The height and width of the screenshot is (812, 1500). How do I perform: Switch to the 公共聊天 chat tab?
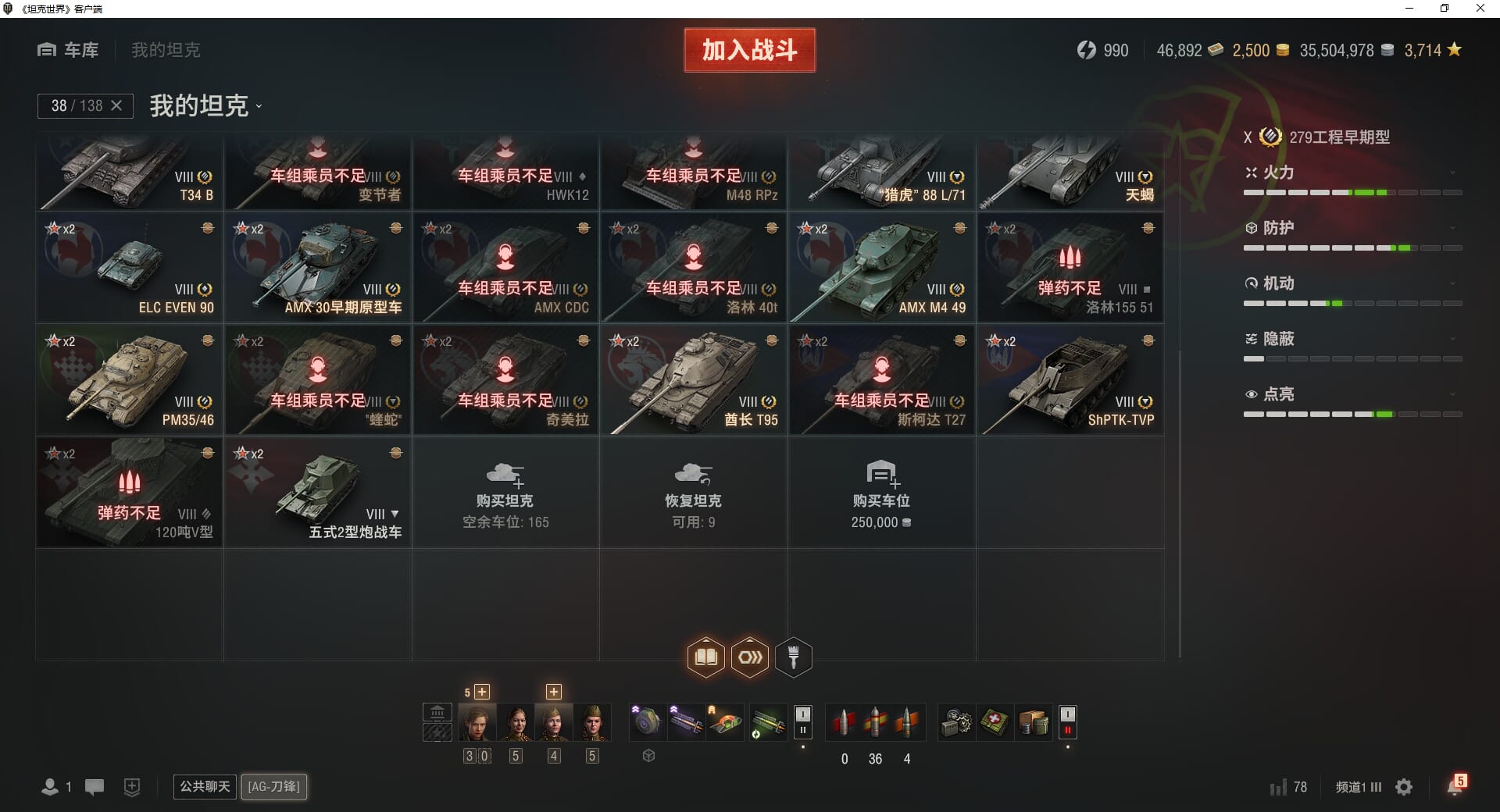point(205,786)
